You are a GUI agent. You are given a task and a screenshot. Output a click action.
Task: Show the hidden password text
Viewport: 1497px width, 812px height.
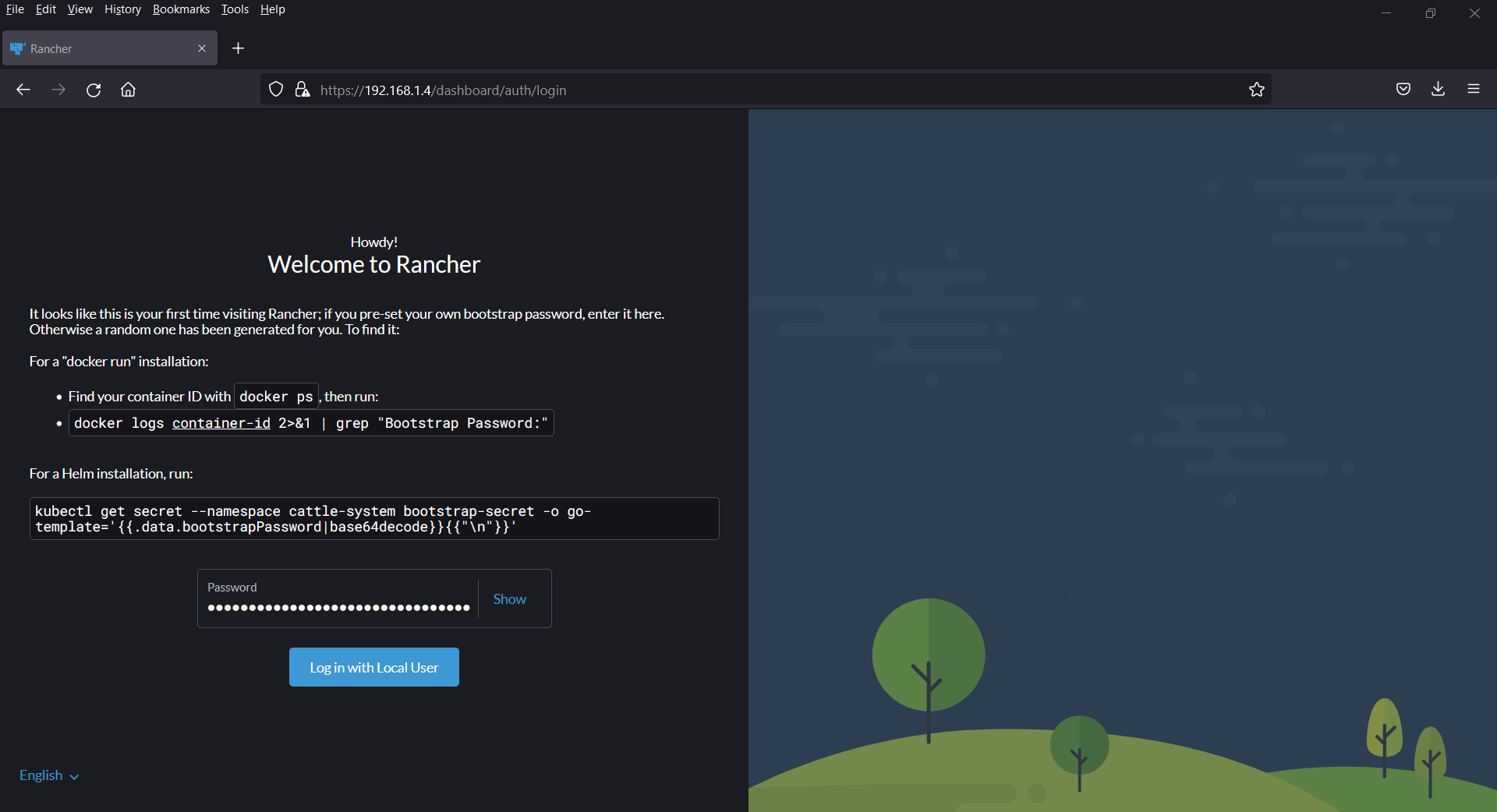tap(509, 598)
